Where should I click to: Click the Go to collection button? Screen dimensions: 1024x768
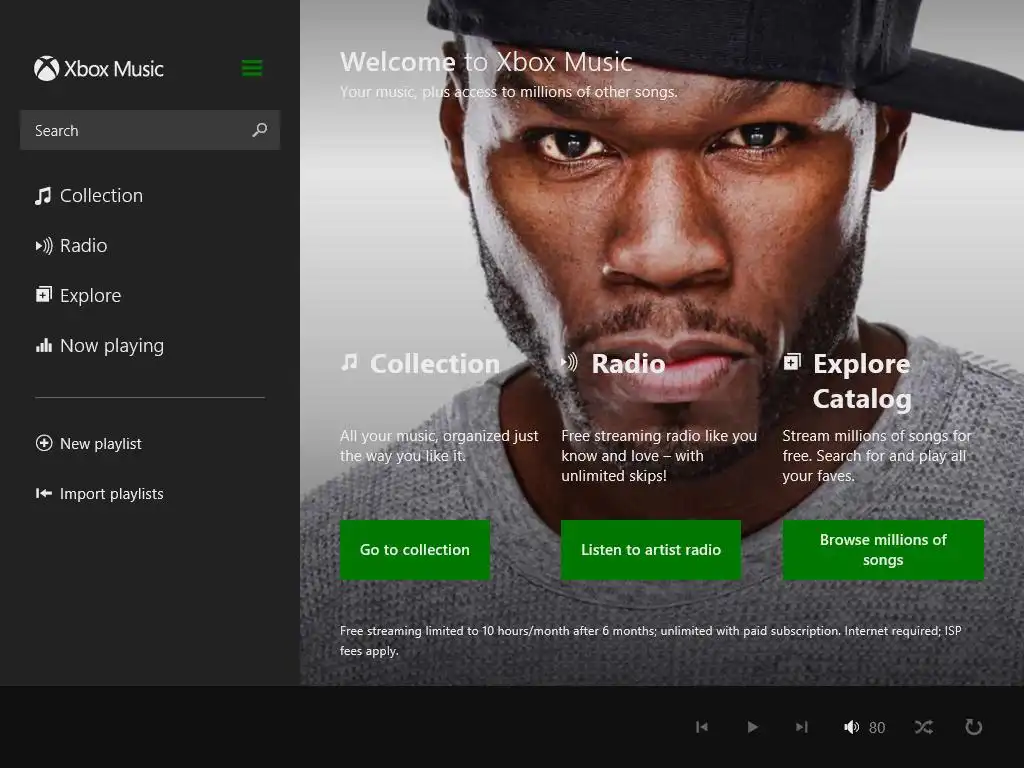pyautogui.click(x=415, y=550)
